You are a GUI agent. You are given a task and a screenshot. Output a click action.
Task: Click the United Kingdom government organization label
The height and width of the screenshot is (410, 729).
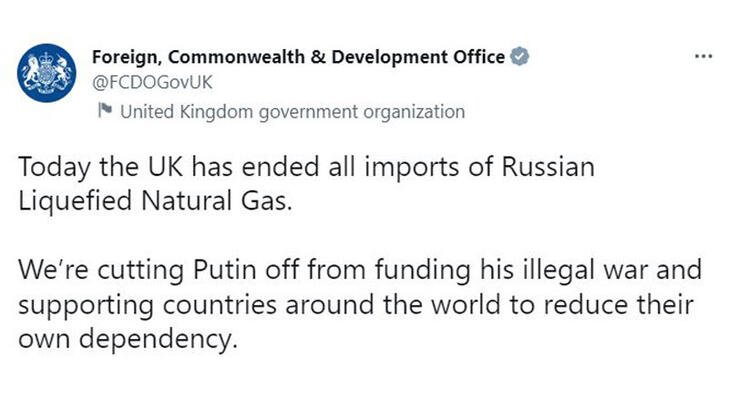(x=292, y=112)
